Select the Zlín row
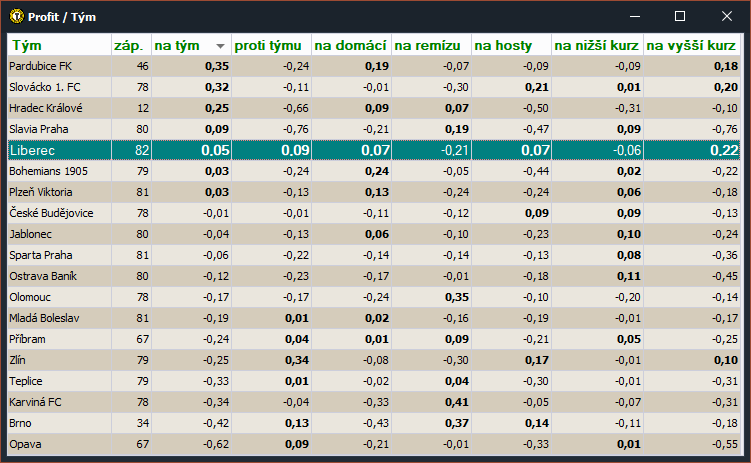Viewport: 751px width, 463px height. coord(374,360)
